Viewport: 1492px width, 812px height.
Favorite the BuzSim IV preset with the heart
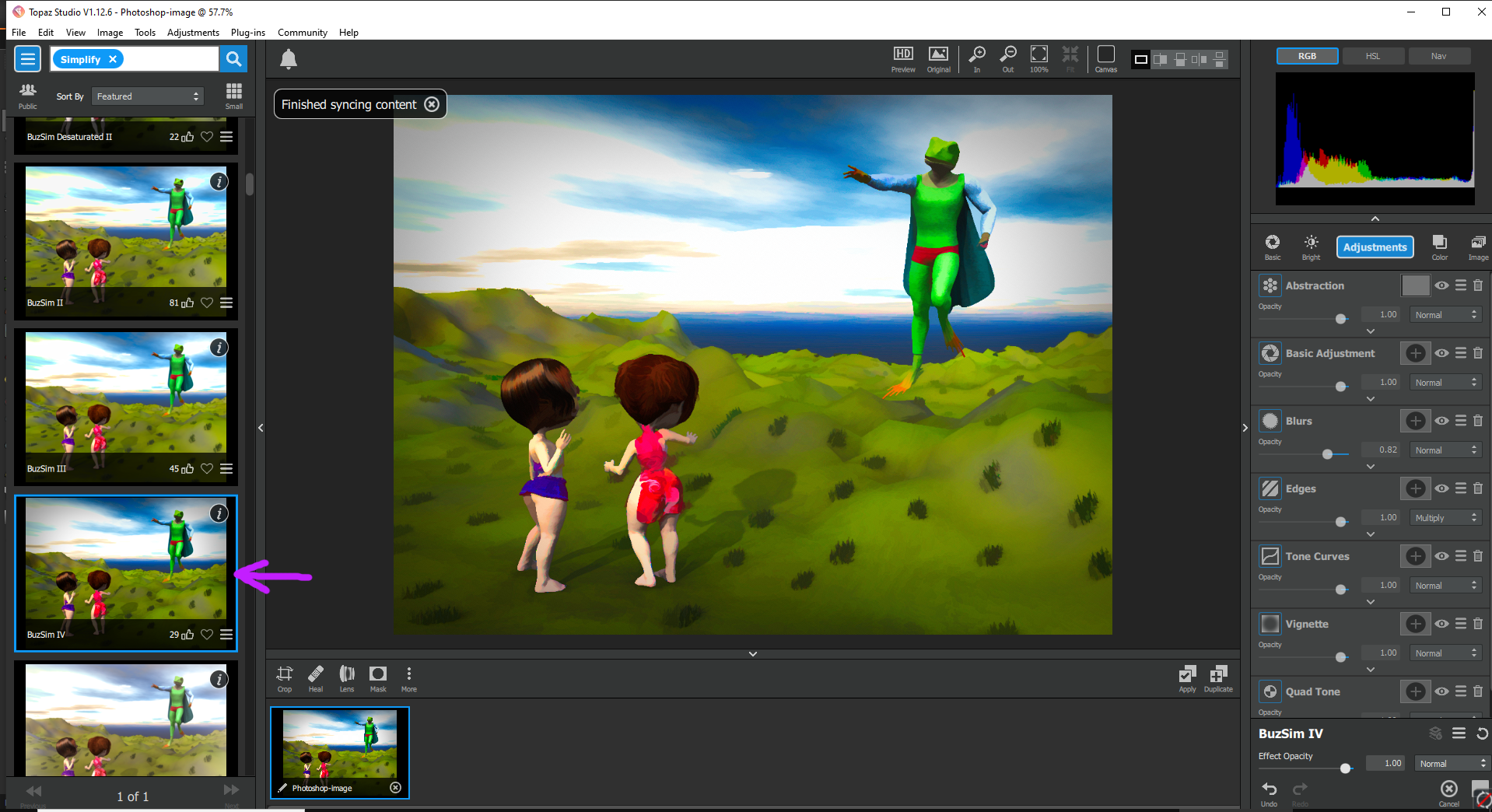(x=207, y=635)
